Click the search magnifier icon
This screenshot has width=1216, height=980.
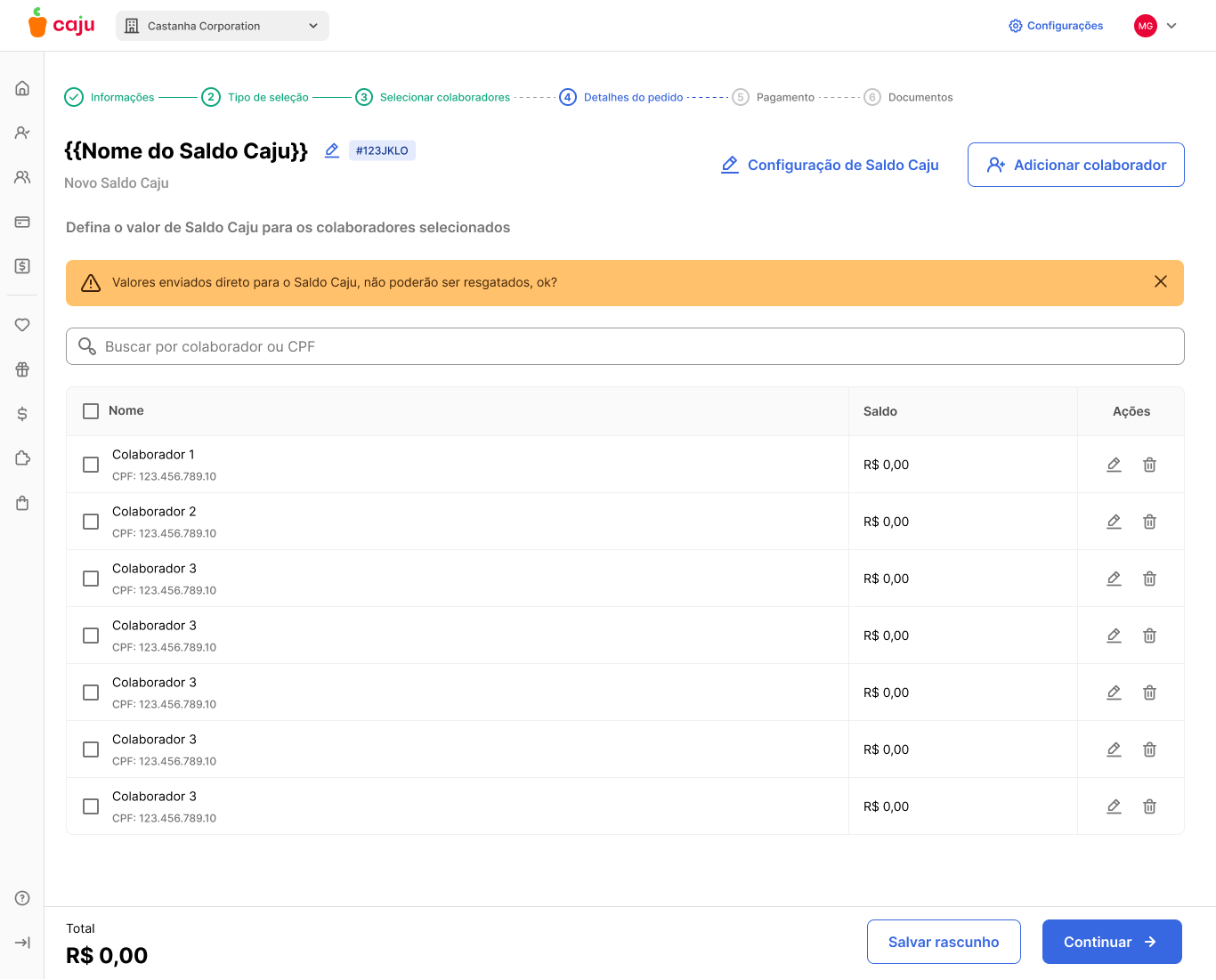[87, 346]
